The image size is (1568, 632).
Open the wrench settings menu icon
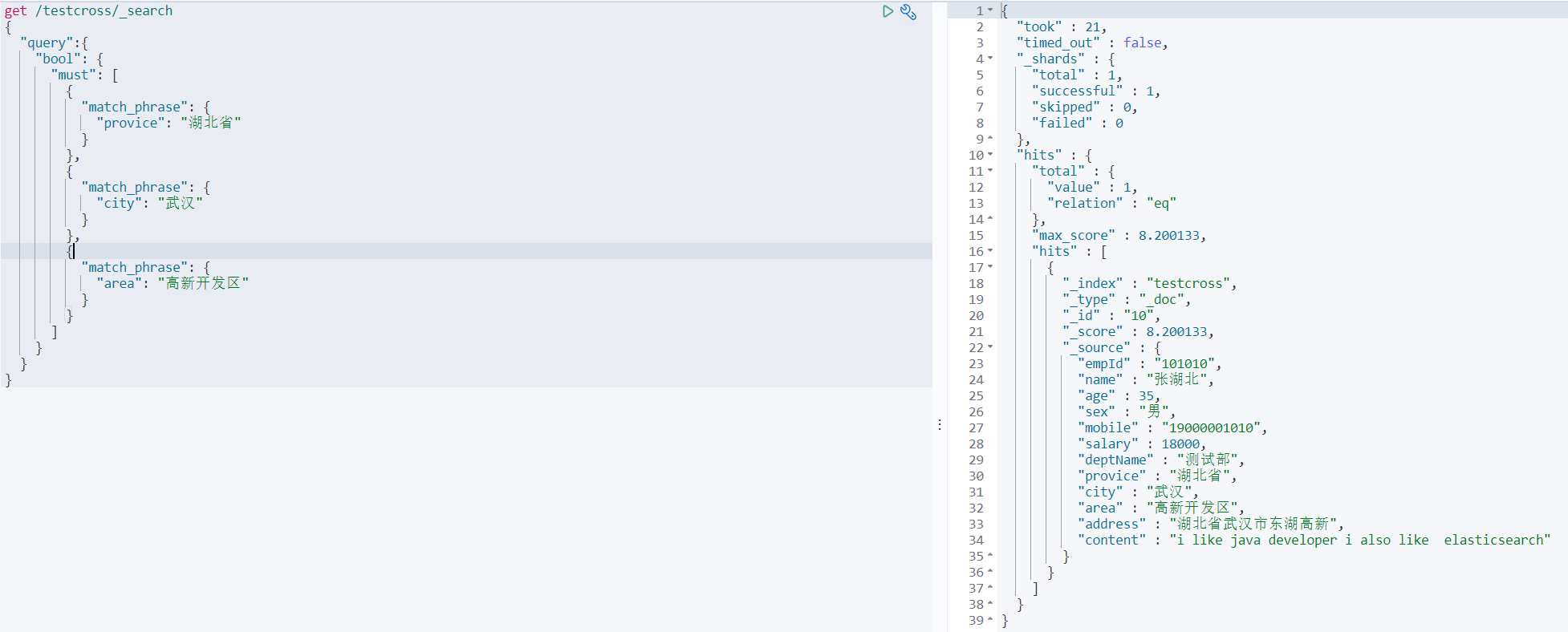pyautogui.click(x=908, y=11)
